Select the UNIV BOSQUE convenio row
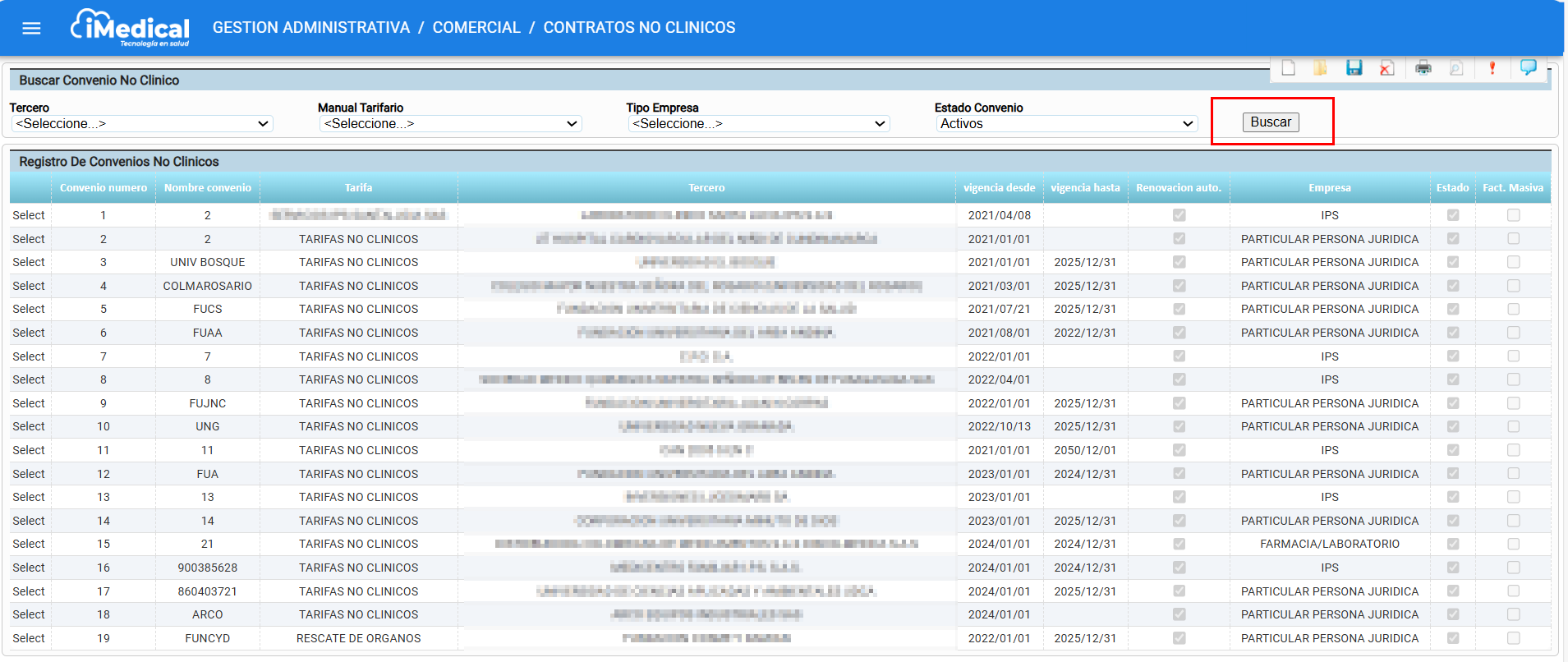The image size is (1568, 662). click(29, 262)
